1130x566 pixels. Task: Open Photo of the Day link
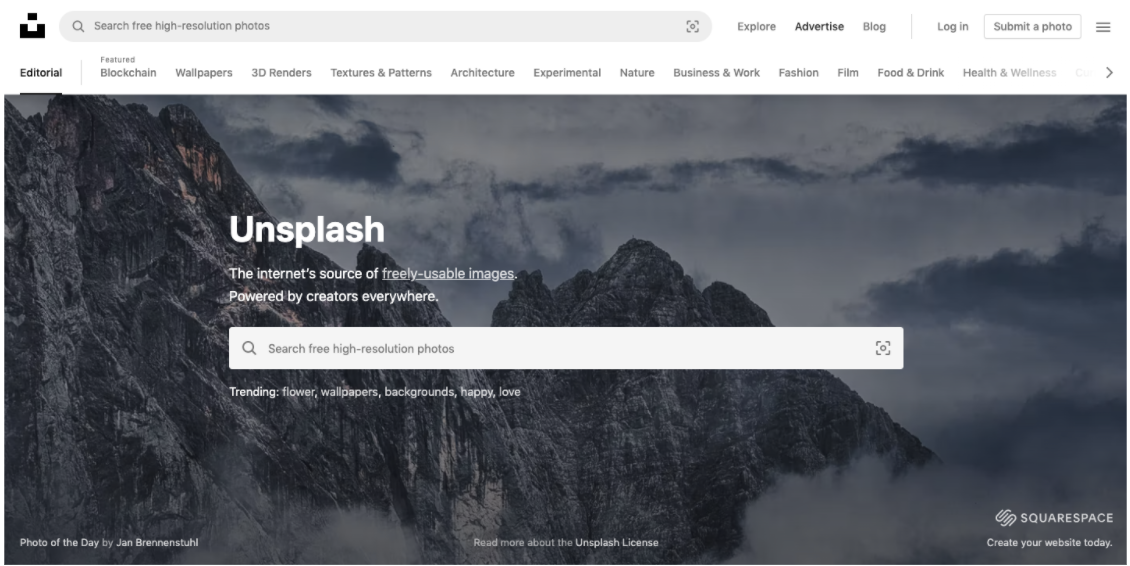(59, 542)
